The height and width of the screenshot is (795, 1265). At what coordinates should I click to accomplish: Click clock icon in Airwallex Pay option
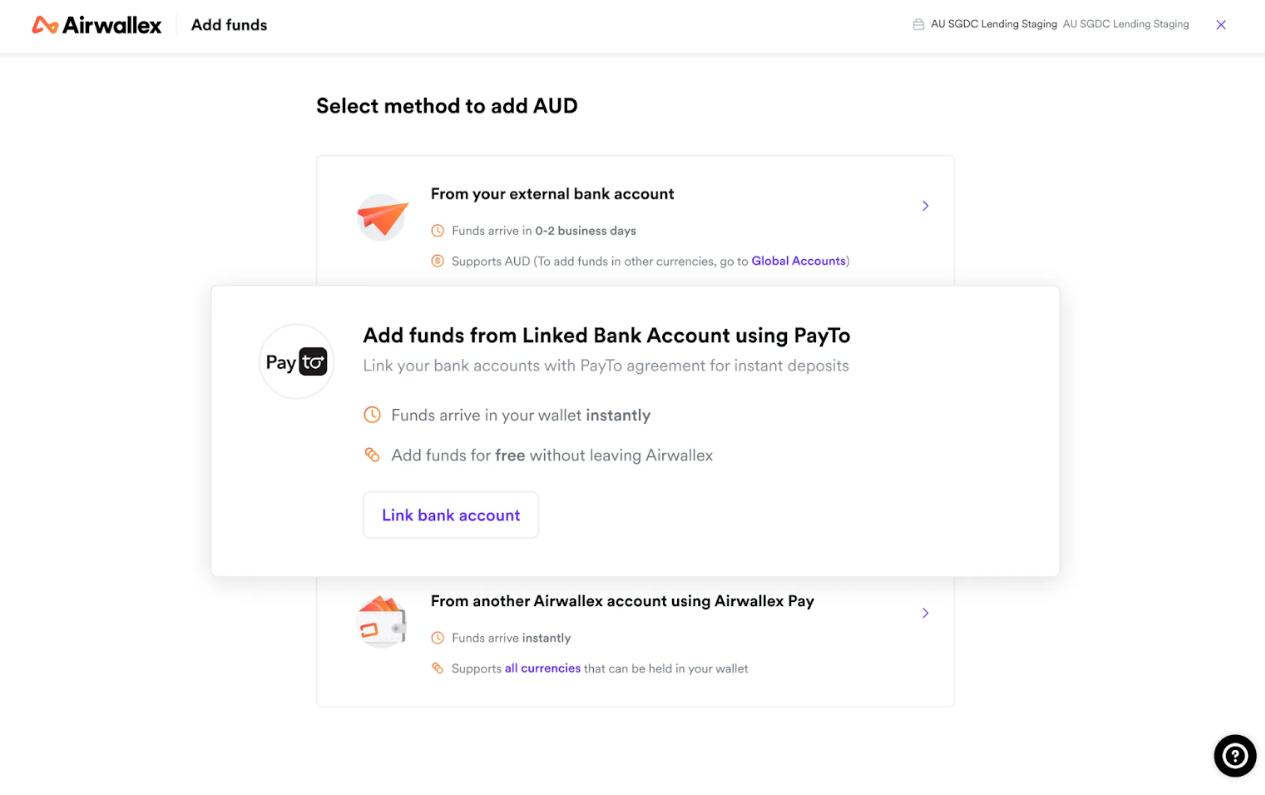[x=437, y=638]
